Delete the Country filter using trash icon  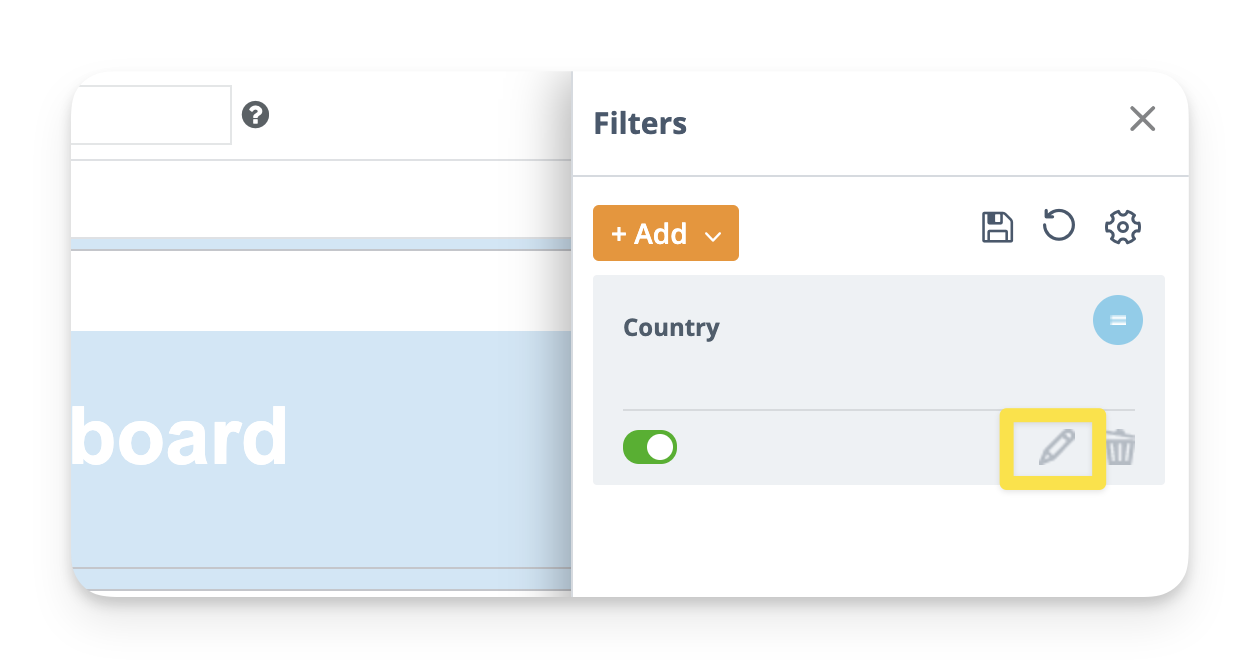[x=1120, y=447]
